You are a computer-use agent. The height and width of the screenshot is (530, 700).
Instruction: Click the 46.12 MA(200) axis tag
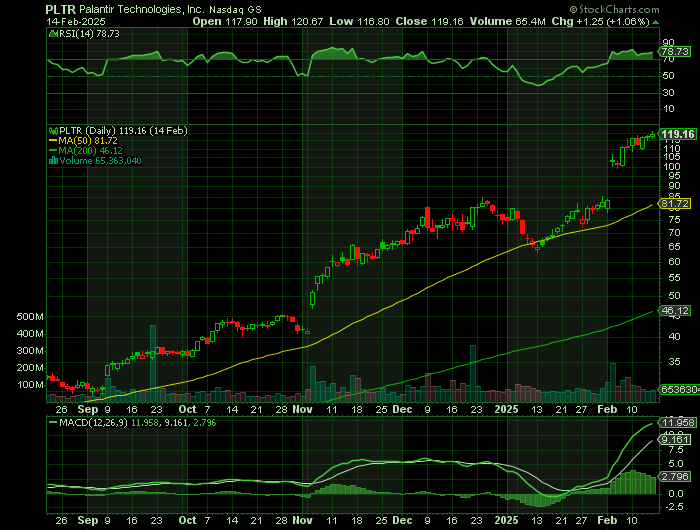pos(675,310)
